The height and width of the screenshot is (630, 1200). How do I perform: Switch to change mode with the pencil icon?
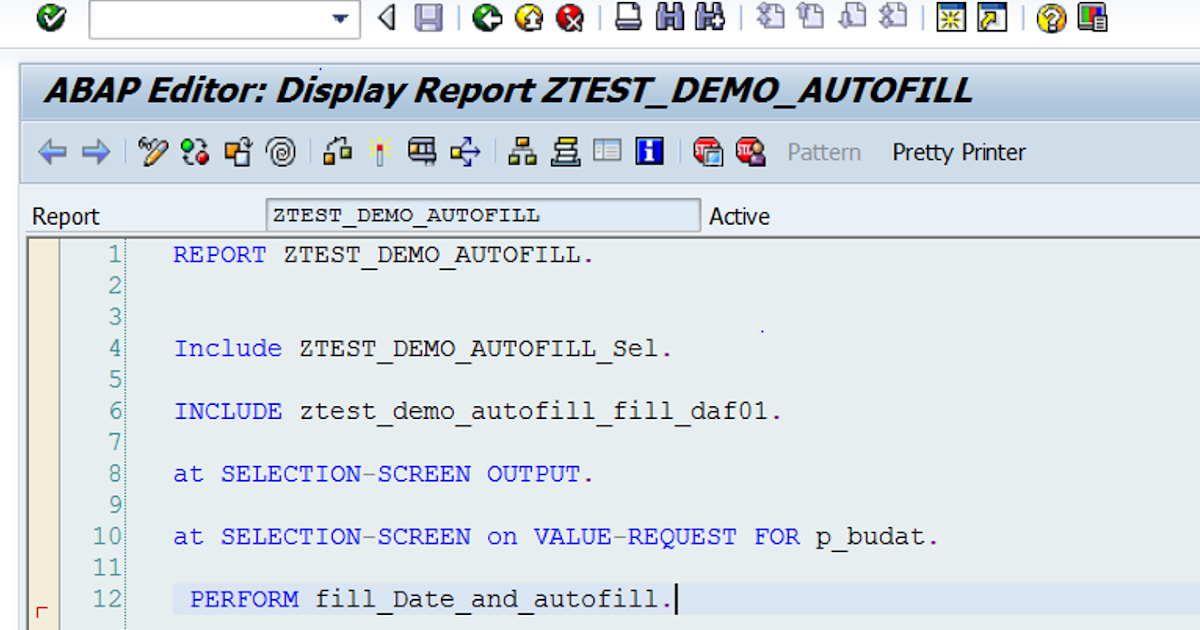point(152,151)
